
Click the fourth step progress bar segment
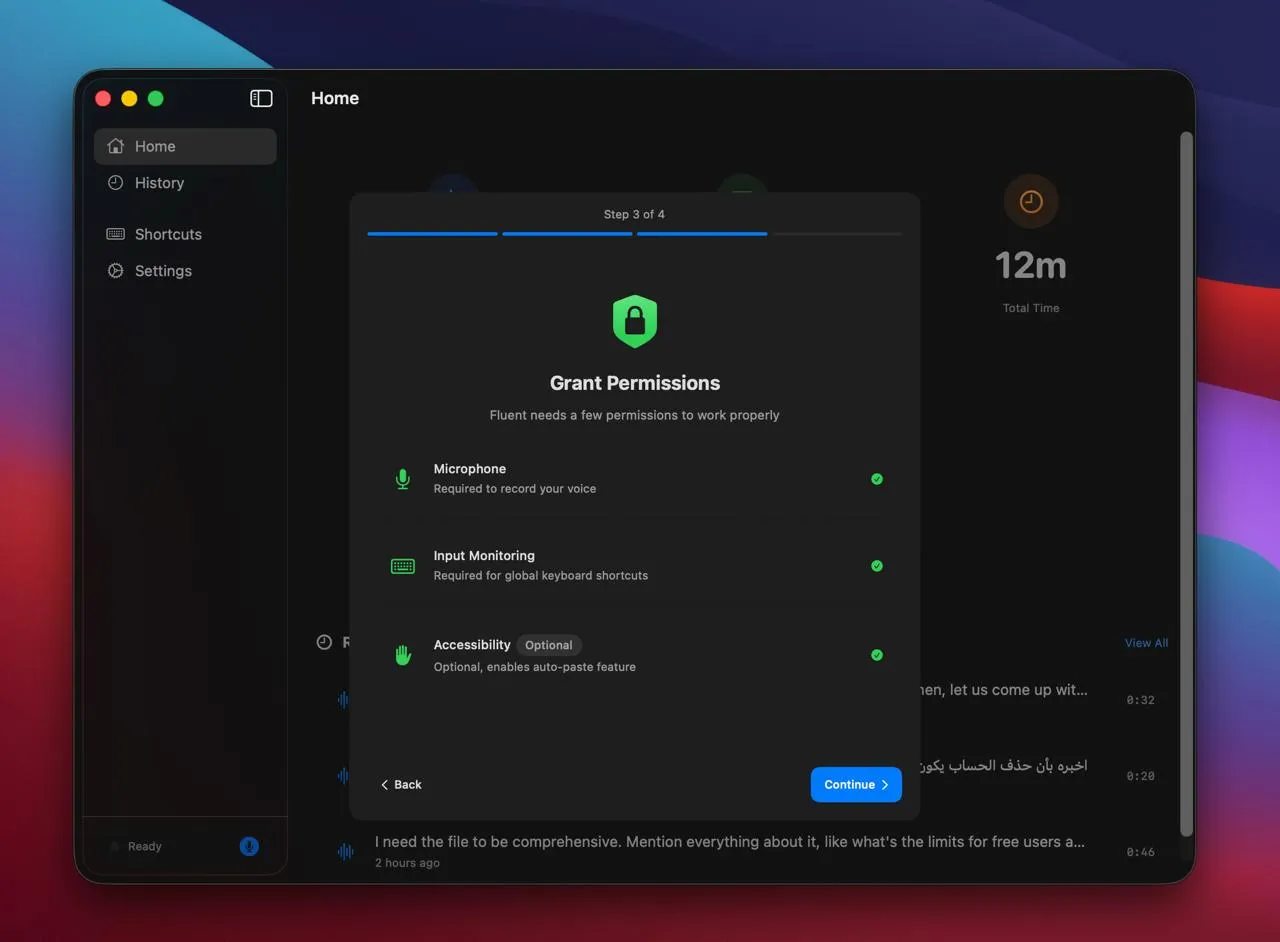[837, 234]
